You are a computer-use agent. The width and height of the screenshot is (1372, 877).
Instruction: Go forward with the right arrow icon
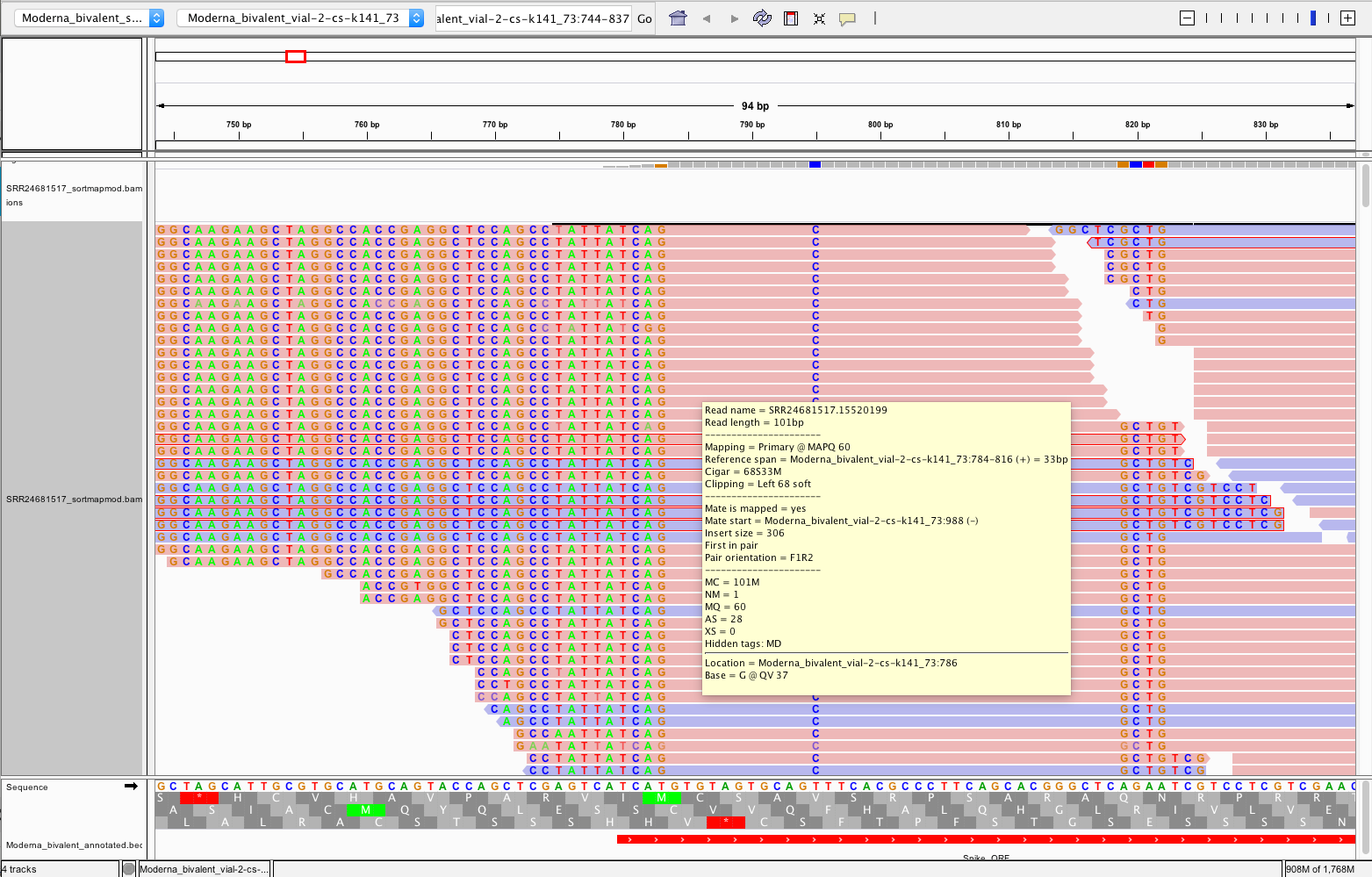coord(735,18)
